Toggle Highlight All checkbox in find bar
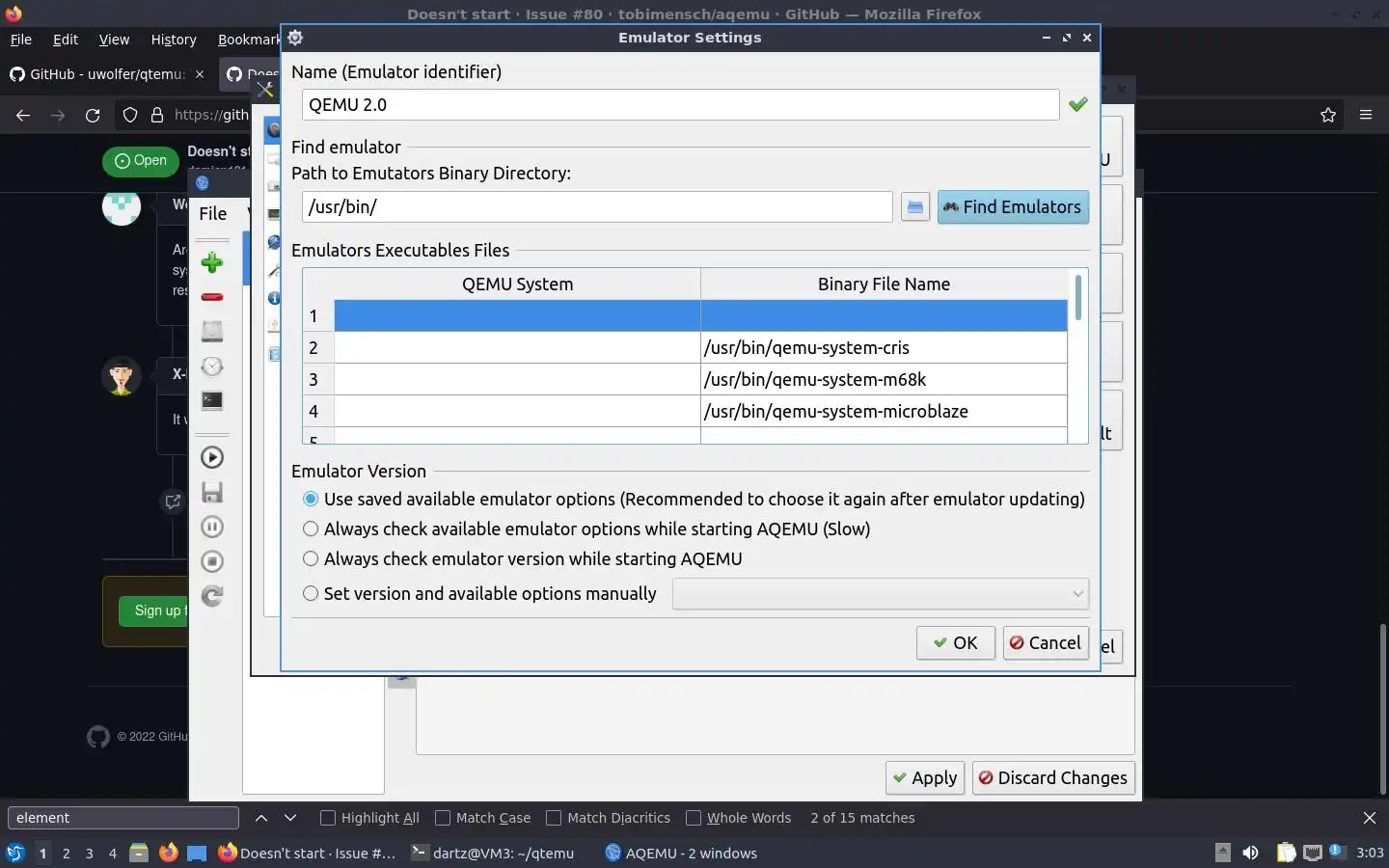Viewport: 1389px width, 868px height. [x=328, y=818]
